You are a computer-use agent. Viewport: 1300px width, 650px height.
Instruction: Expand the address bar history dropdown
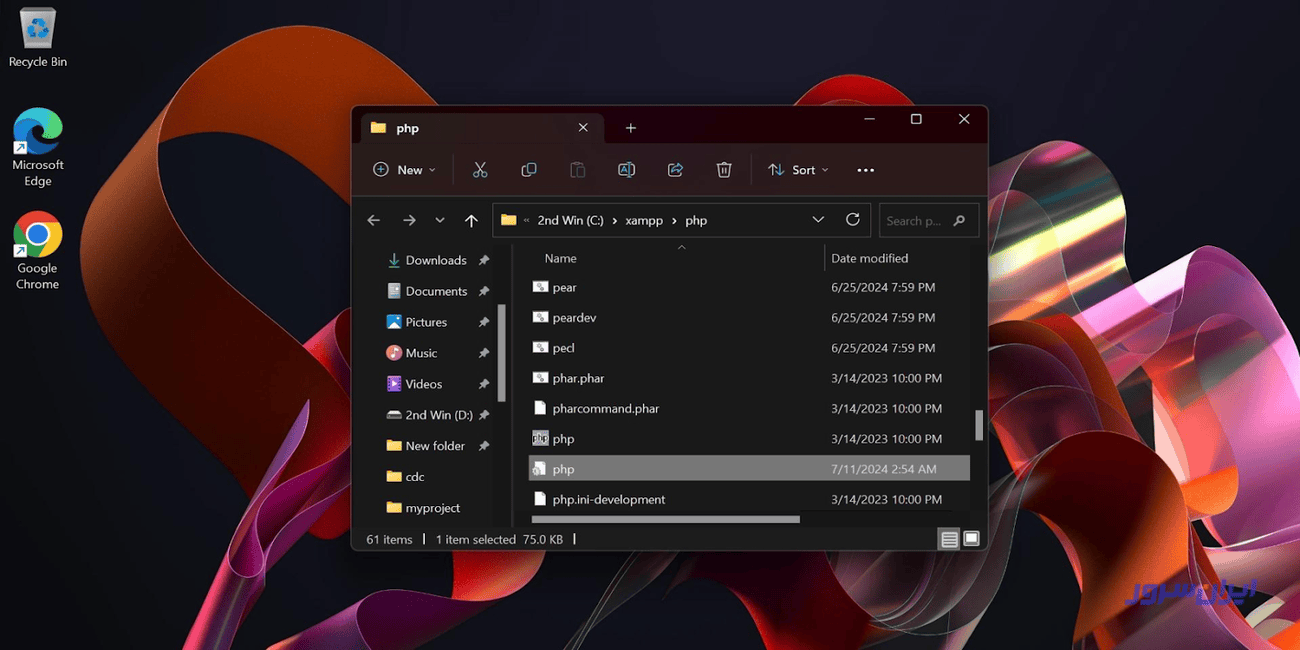[x=818, y=220]
